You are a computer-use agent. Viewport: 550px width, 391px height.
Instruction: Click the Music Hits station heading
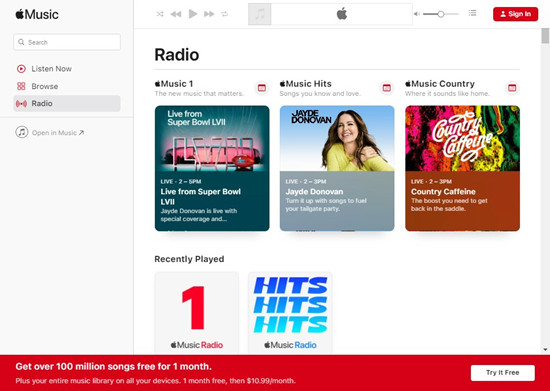coord(306,84)
